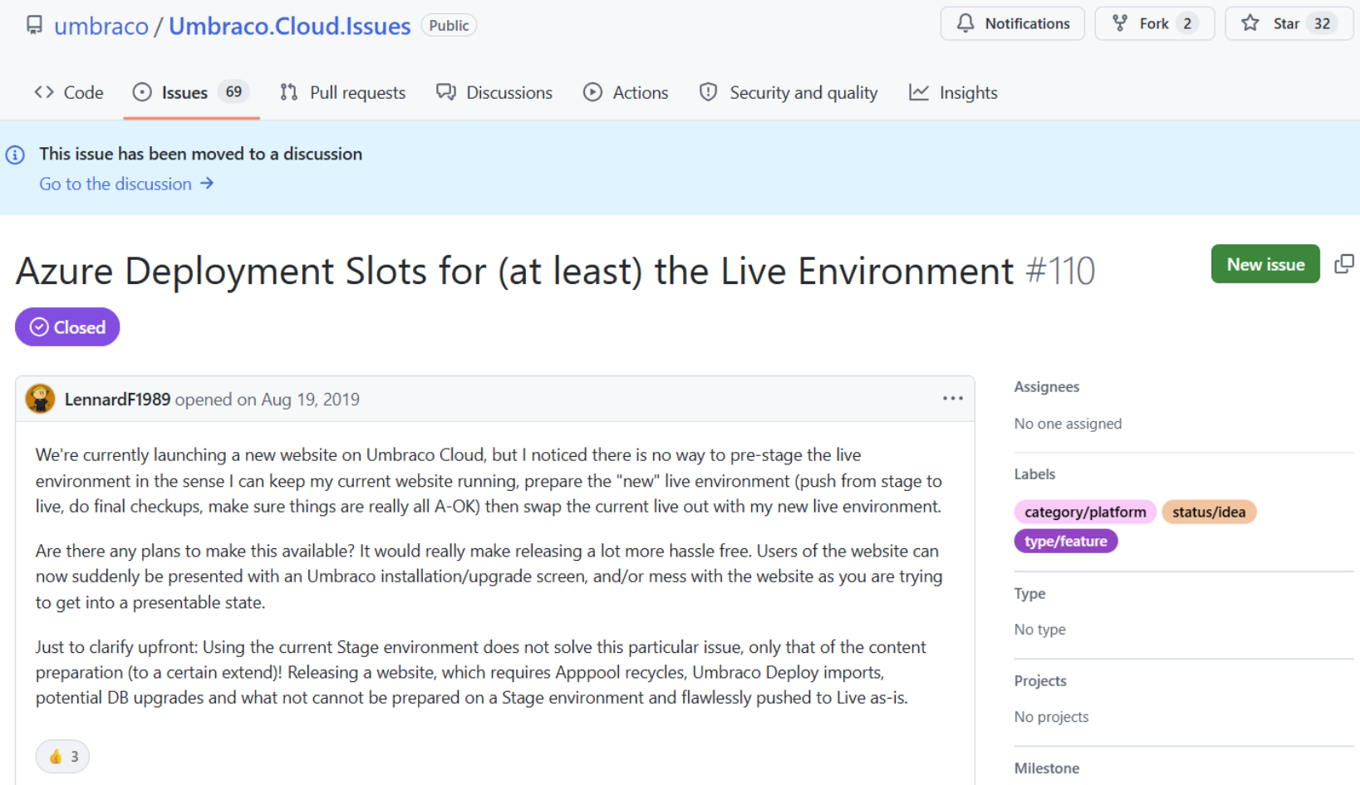Image resolution: width=1360 pixels, height=785 pixels.
Task: Click the repository icon beside umbraco
Action: [34, 25]
